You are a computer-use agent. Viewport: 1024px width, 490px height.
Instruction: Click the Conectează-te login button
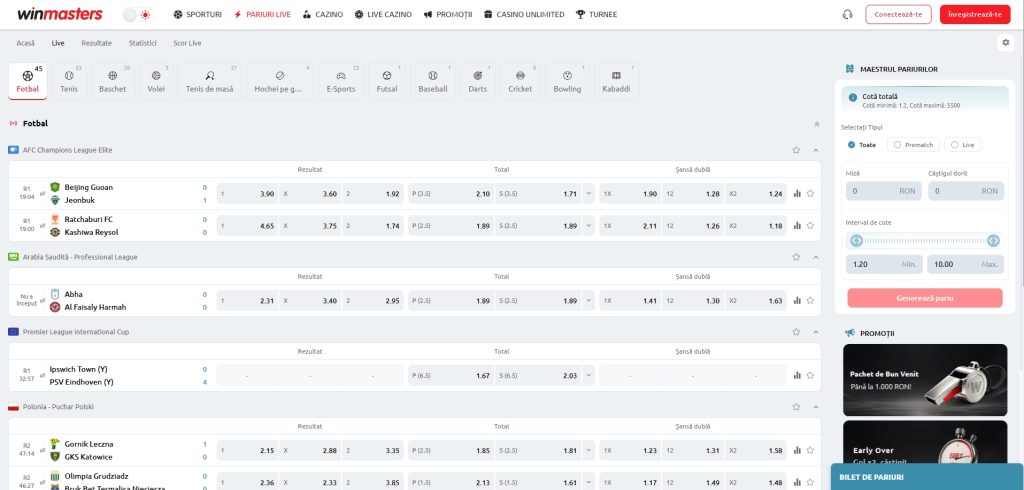tap(898, 14)
